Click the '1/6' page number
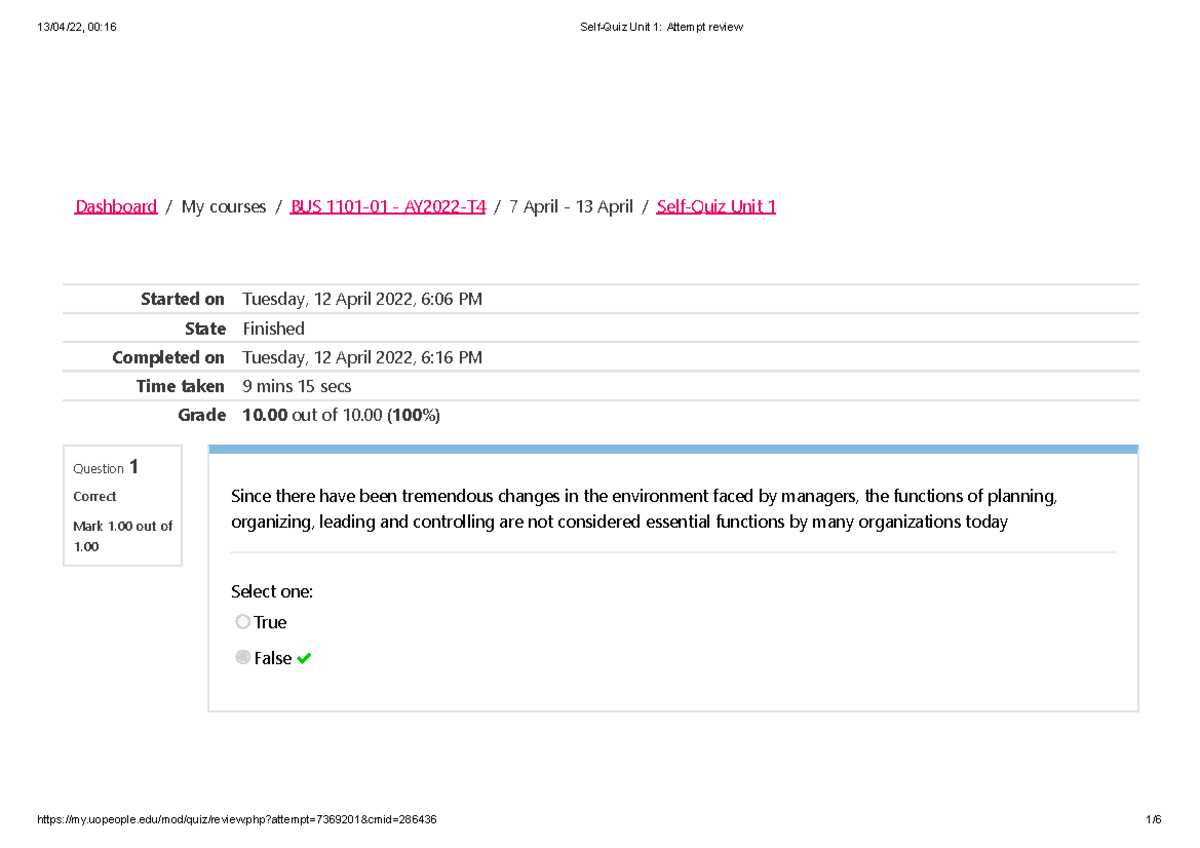The width and height of the screenshot is (1200, 848). [1154, 820]
